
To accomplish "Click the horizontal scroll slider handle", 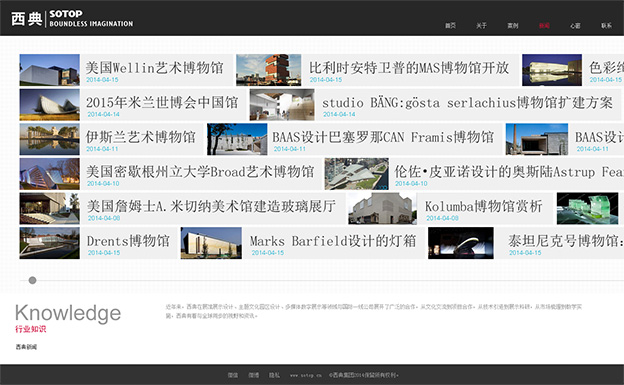I will pos(33,280).
